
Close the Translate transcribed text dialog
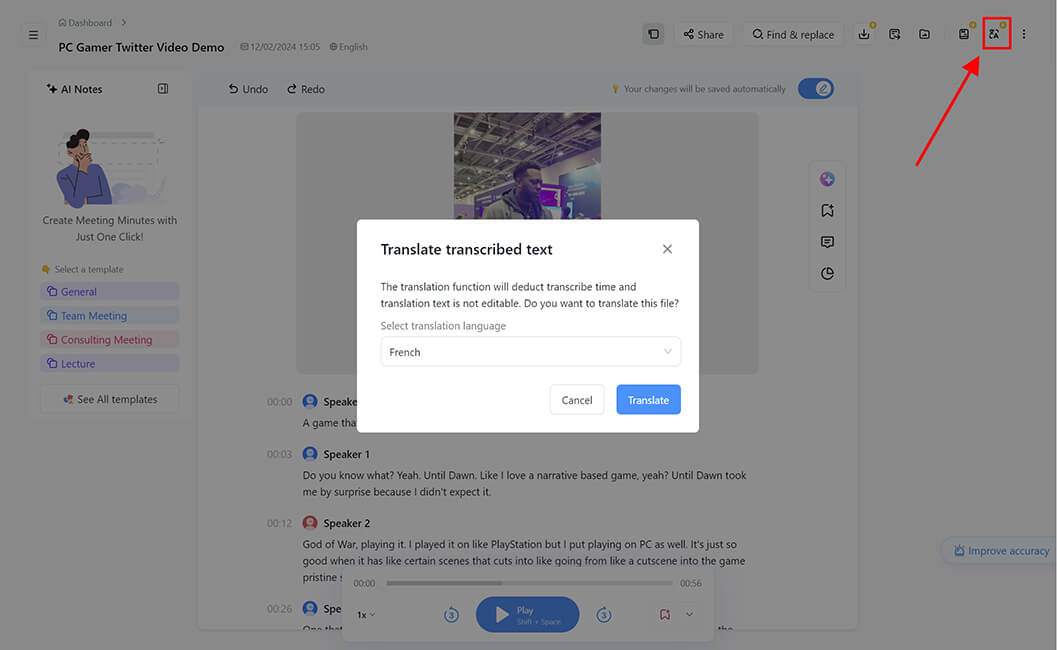667,249
